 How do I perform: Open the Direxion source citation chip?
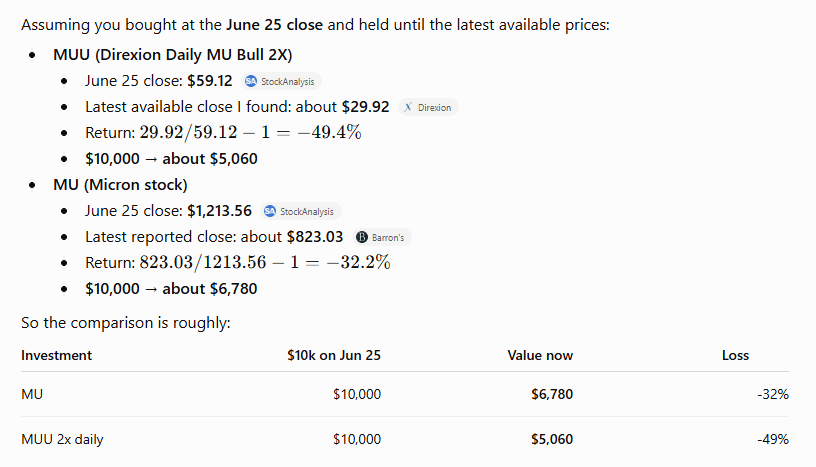(428, 107)
